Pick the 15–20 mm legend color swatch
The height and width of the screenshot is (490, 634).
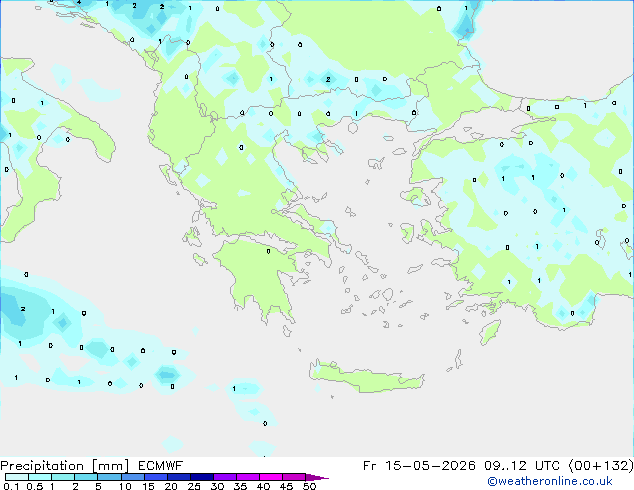click(x=156, y=477)
